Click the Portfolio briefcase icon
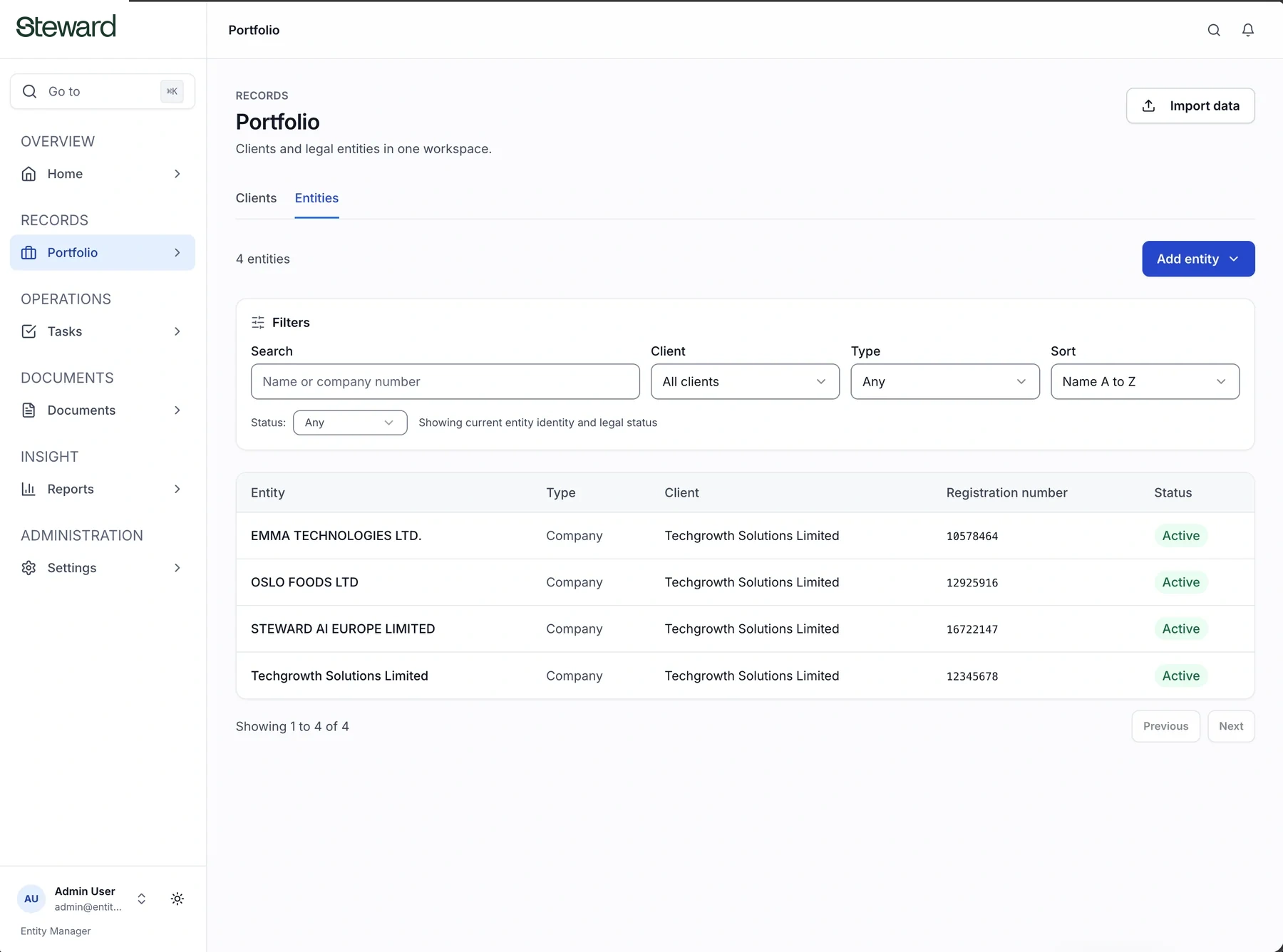 (x=29, y=252)
